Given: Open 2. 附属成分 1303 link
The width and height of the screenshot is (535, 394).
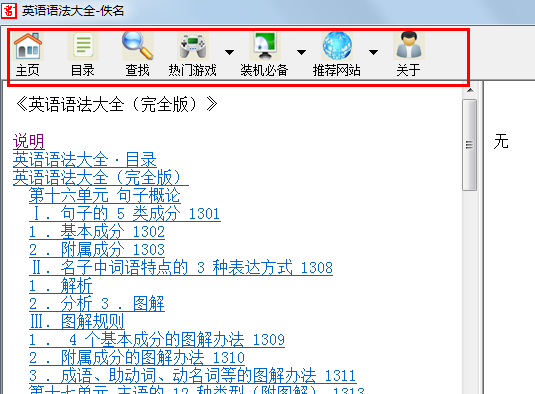Looking at the screenshot, I should (97, 250).
